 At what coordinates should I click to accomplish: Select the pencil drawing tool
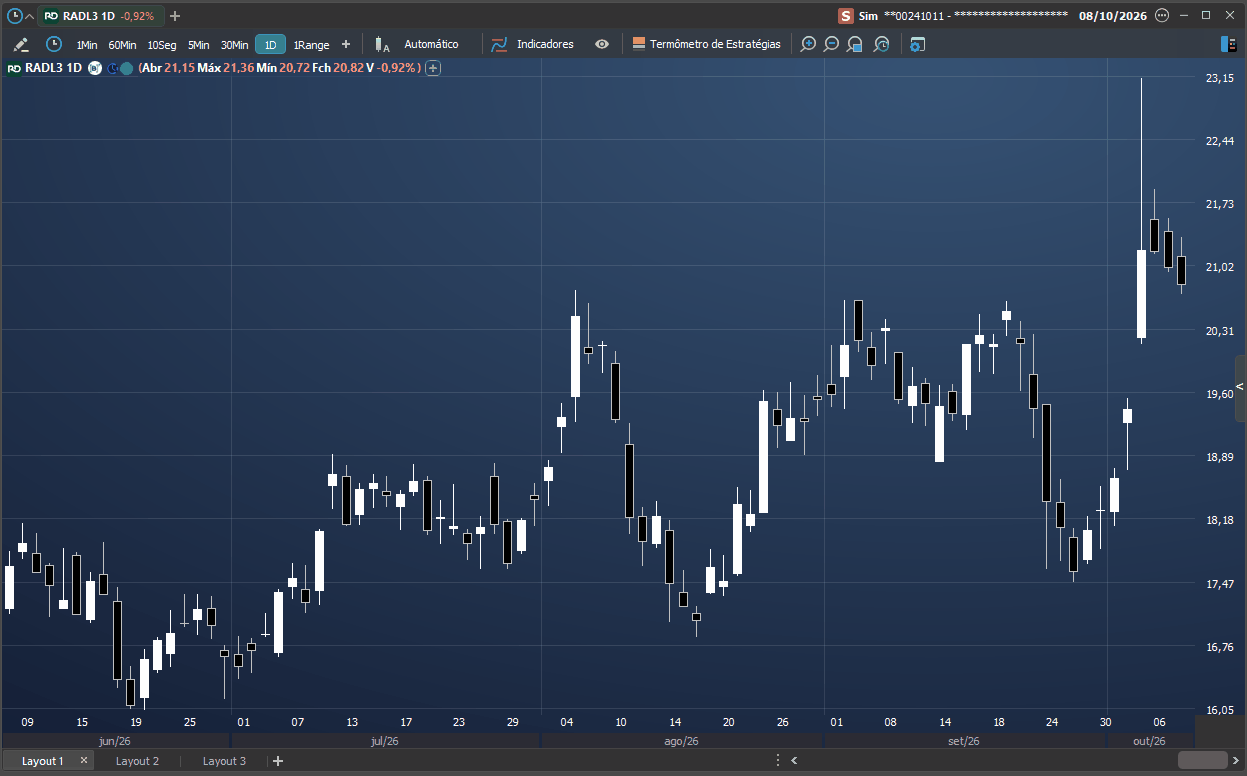pyautogui.click(x=21, y=44)
